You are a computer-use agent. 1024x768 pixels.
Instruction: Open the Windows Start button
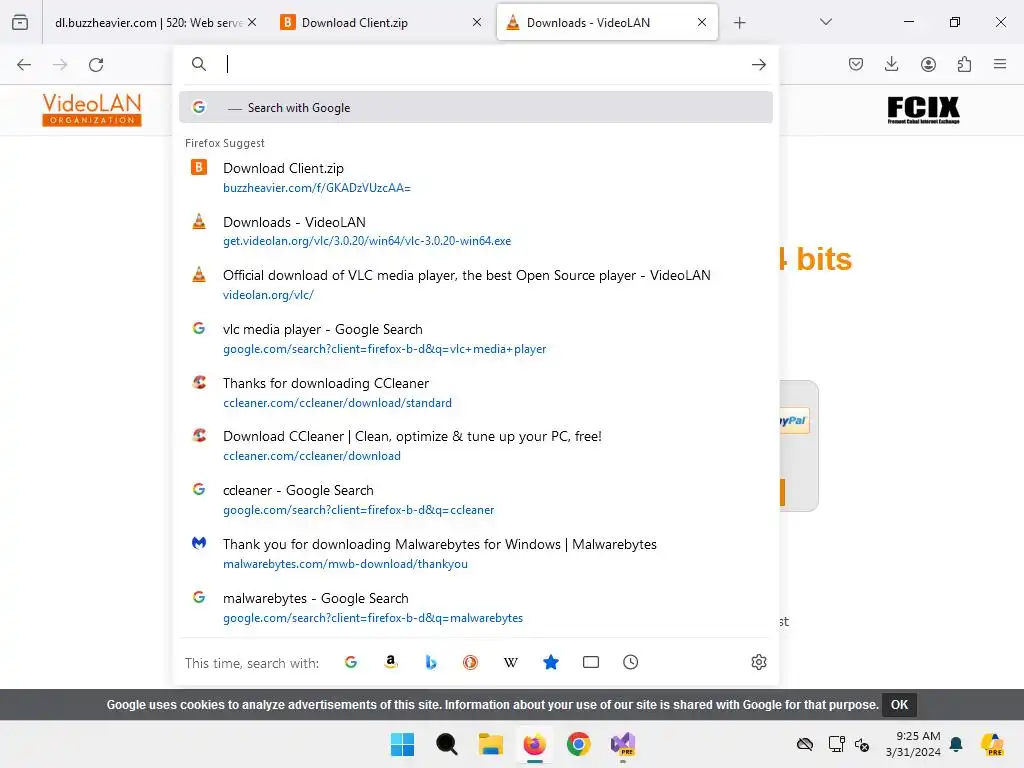tap(402, 744)
